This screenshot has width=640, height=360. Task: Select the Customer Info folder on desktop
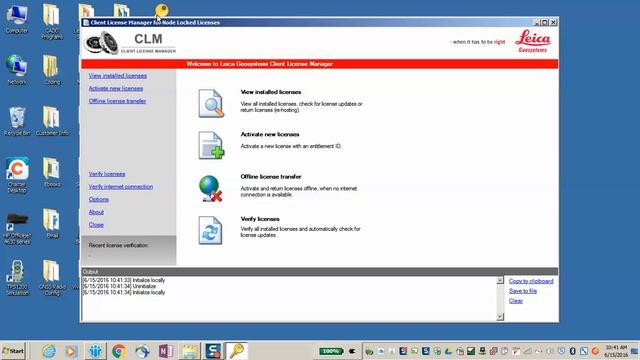52,121
